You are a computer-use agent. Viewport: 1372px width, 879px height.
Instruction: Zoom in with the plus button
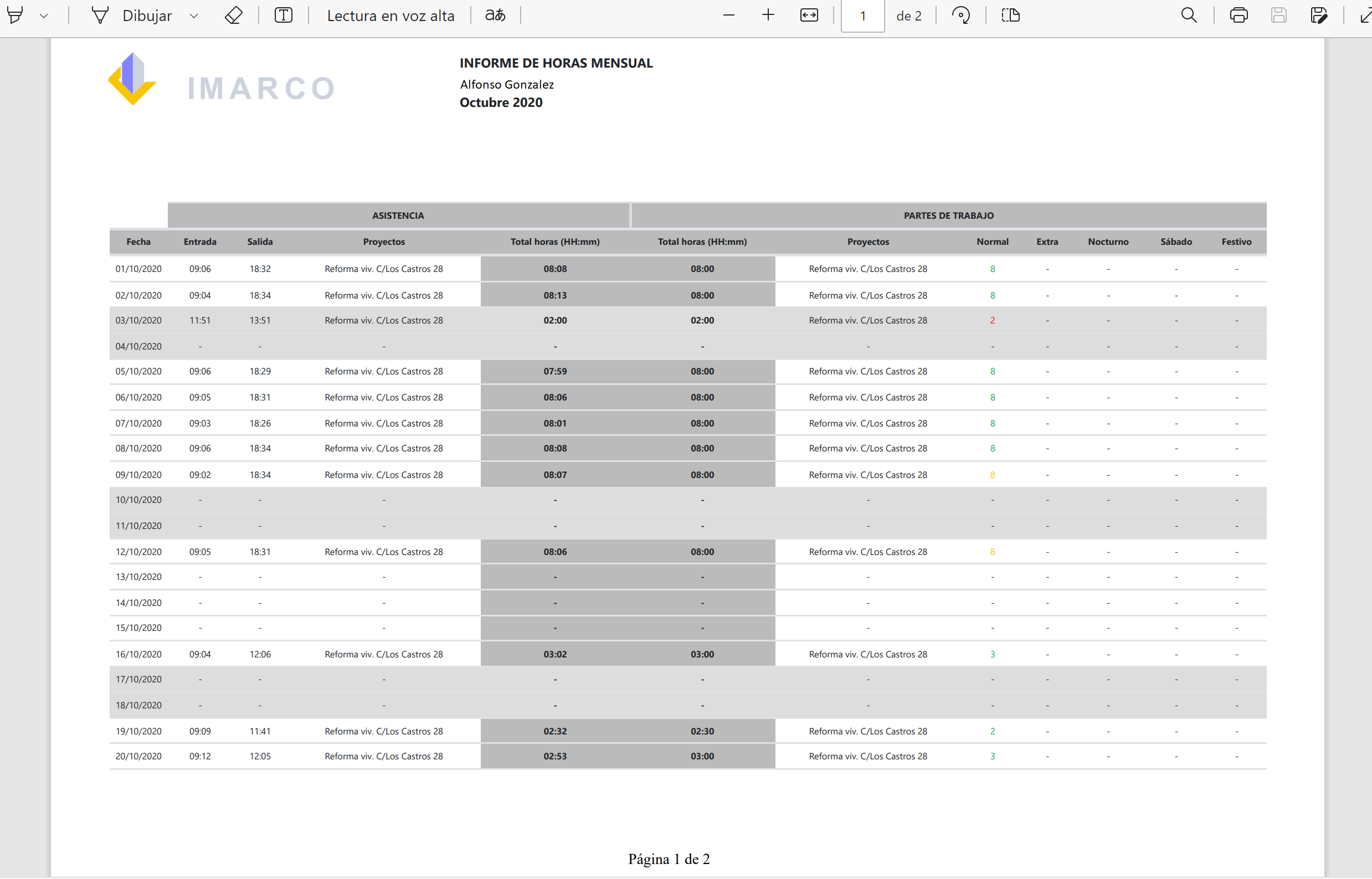pyautogui.click(x=768, y=16)
